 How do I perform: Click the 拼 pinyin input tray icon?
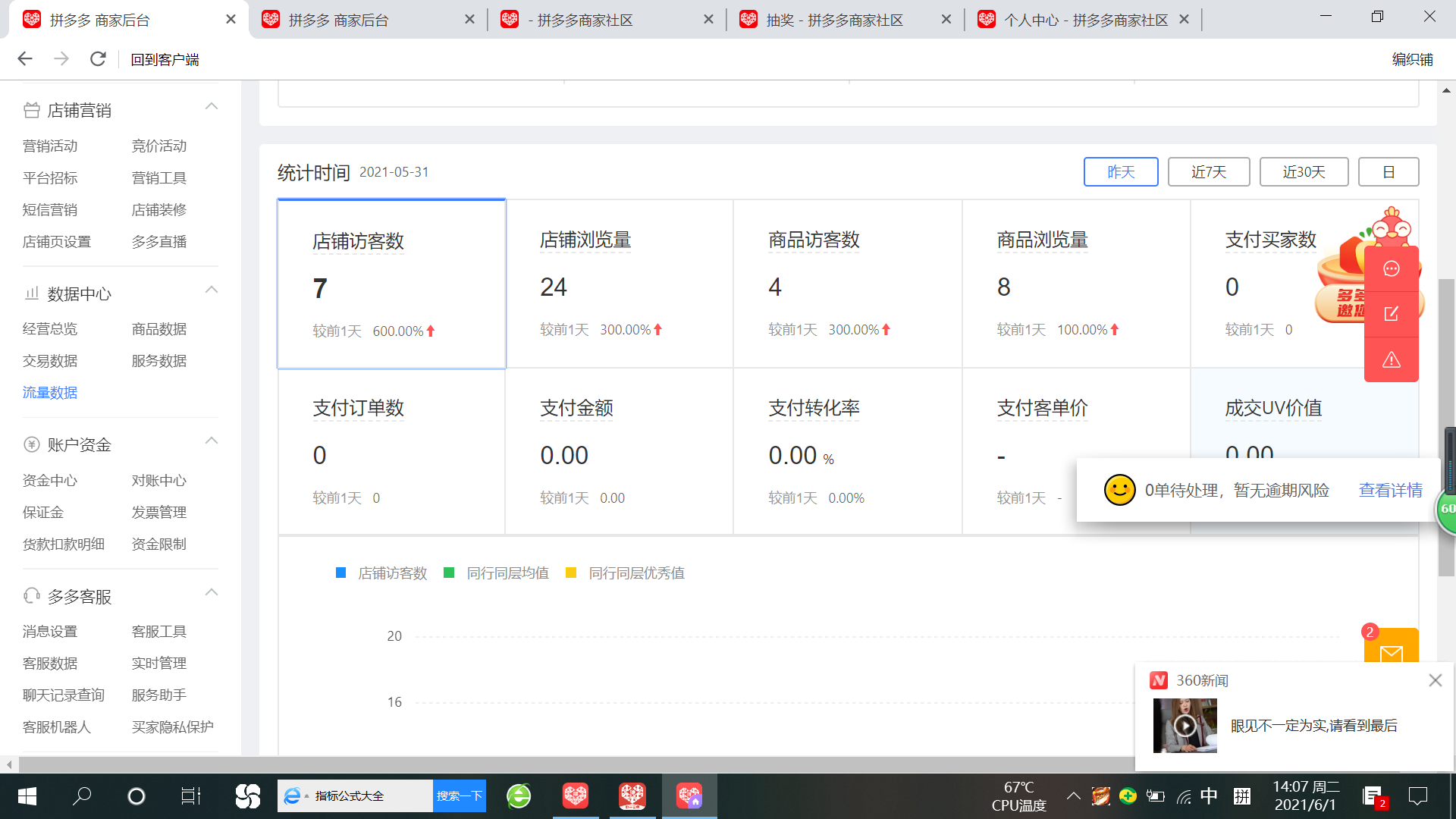[x=1242, y=796]
